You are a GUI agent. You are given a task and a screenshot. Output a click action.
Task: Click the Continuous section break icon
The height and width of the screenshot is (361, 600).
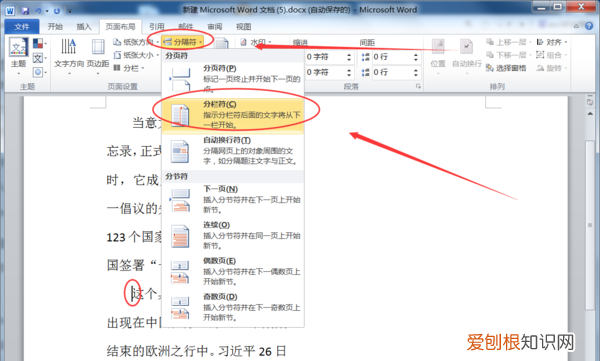(x=180, y=236)
